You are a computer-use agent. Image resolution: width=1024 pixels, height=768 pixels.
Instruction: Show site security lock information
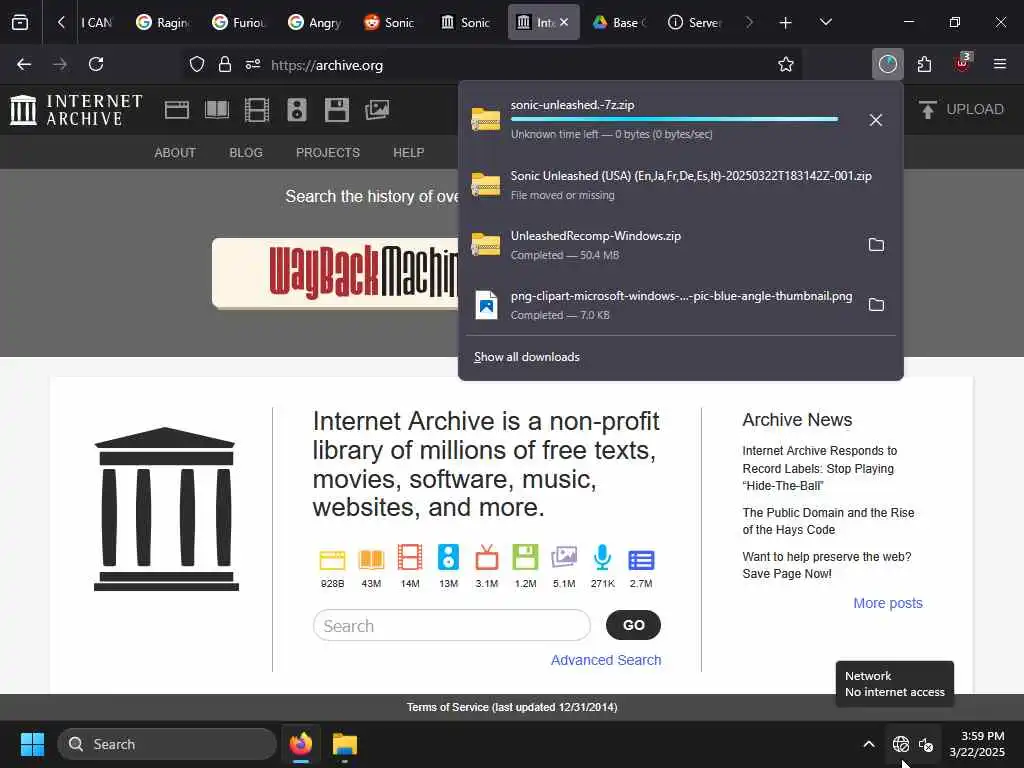click(x=225, y=64)
